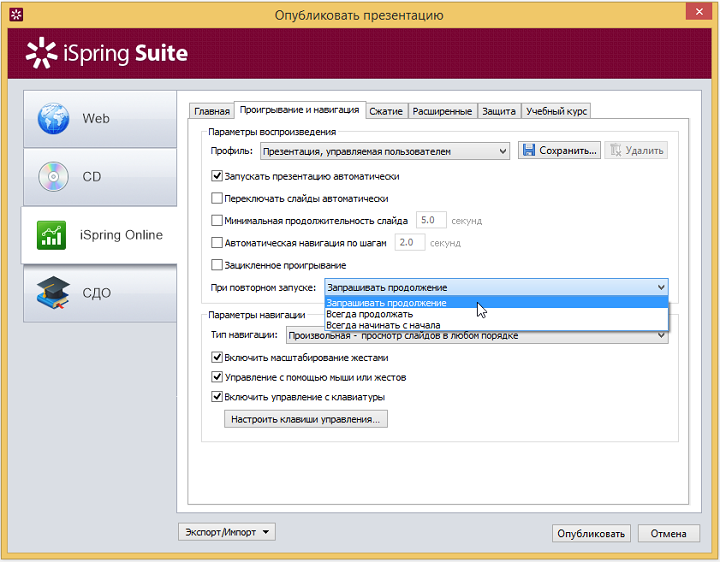Click the trash icon on Удалить
This screenshot has height=562, width=720.
point(615,150)
